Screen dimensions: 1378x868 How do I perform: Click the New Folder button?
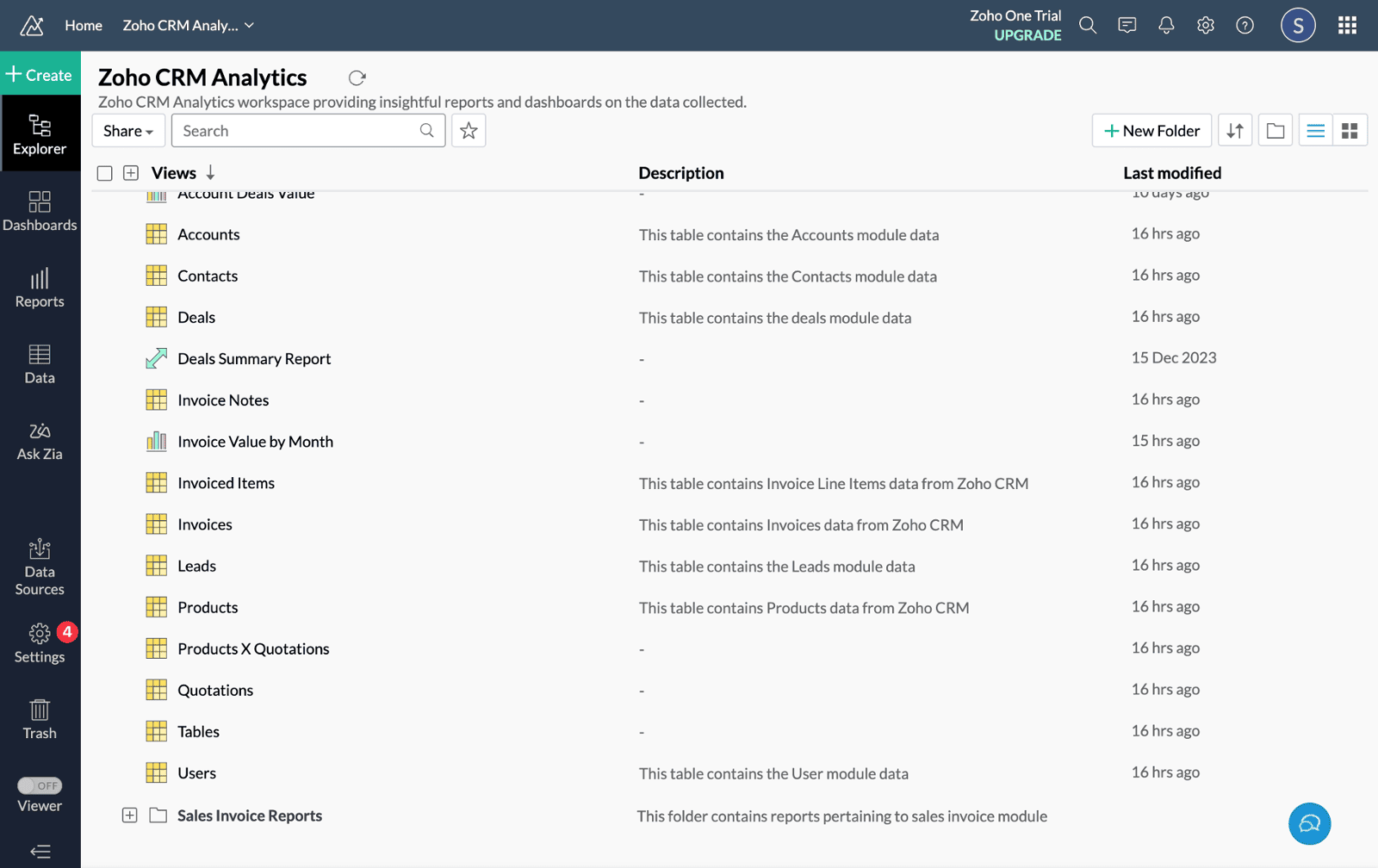(1151, 131)
